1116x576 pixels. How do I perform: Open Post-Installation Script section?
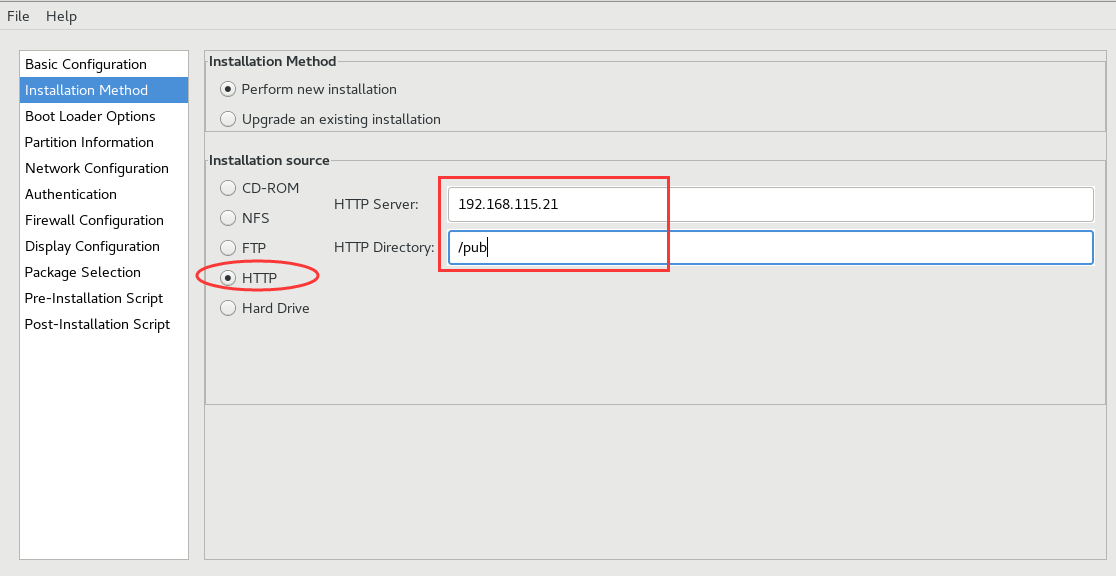coord(104,324)
